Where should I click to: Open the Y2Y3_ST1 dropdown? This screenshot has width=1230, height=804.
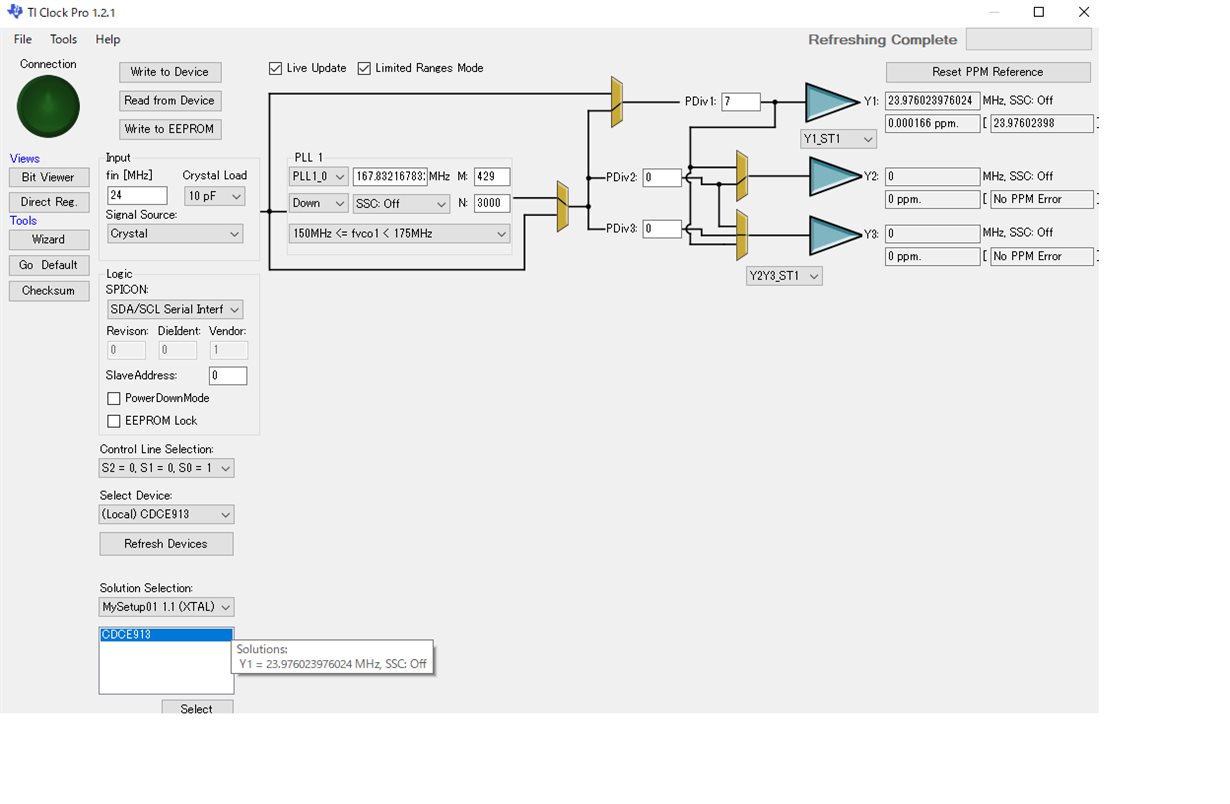[x=785, y=276]
